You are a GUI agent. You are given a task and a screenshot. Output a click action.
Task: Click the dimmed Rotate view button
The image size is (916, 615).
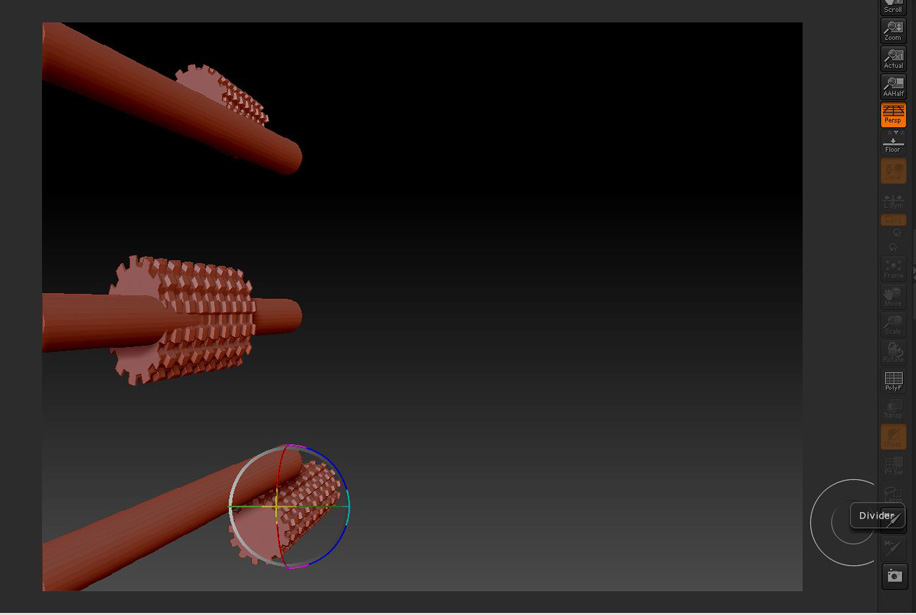[893, 352]
